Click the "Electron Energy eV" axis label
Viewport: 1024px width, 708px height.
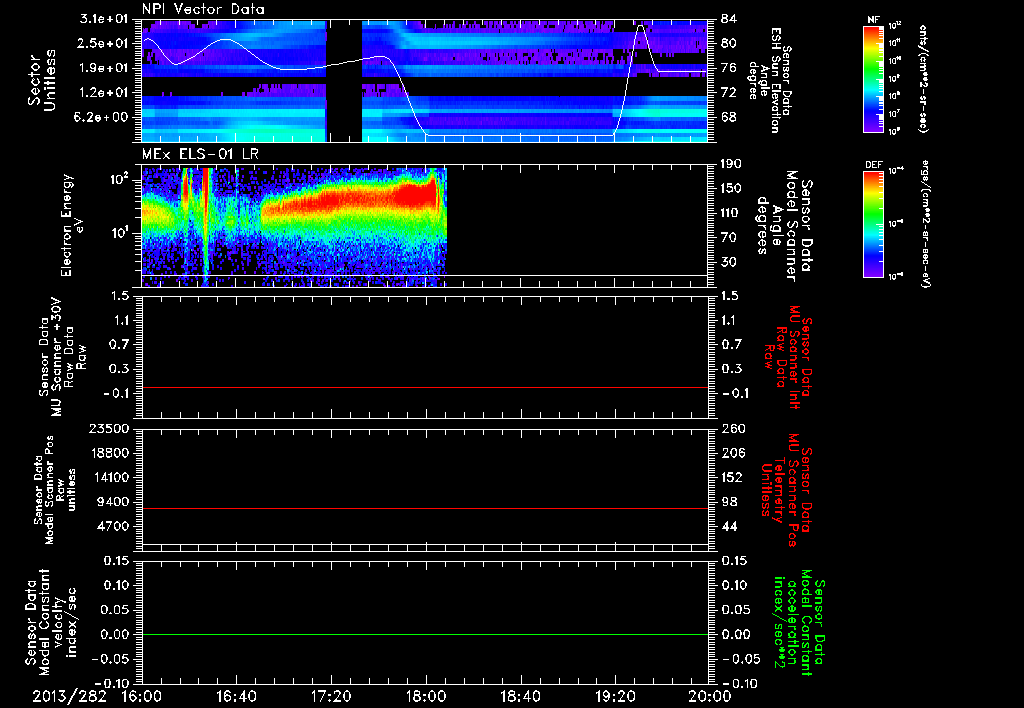coord(72,225)
